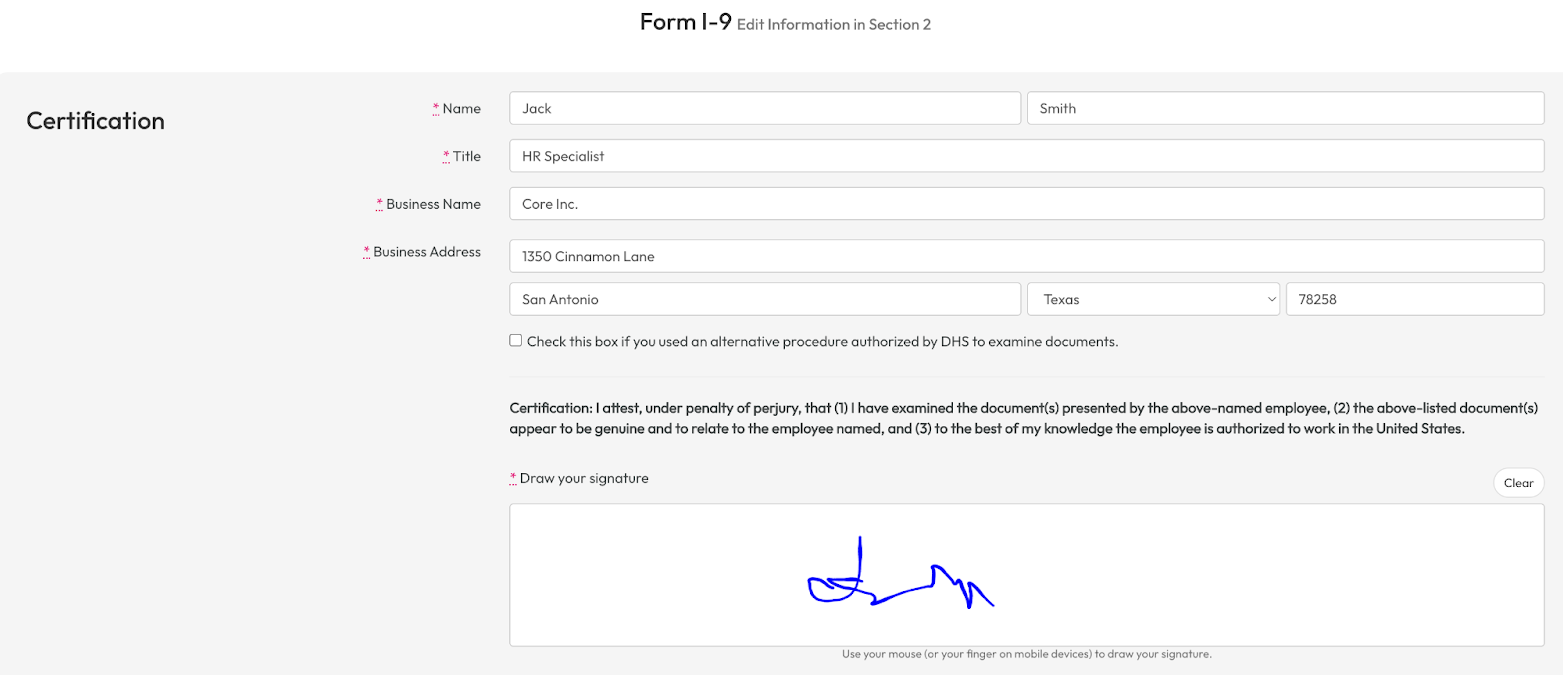Click the Draw your signature label

pyautogui.click(x=584, y=478)
